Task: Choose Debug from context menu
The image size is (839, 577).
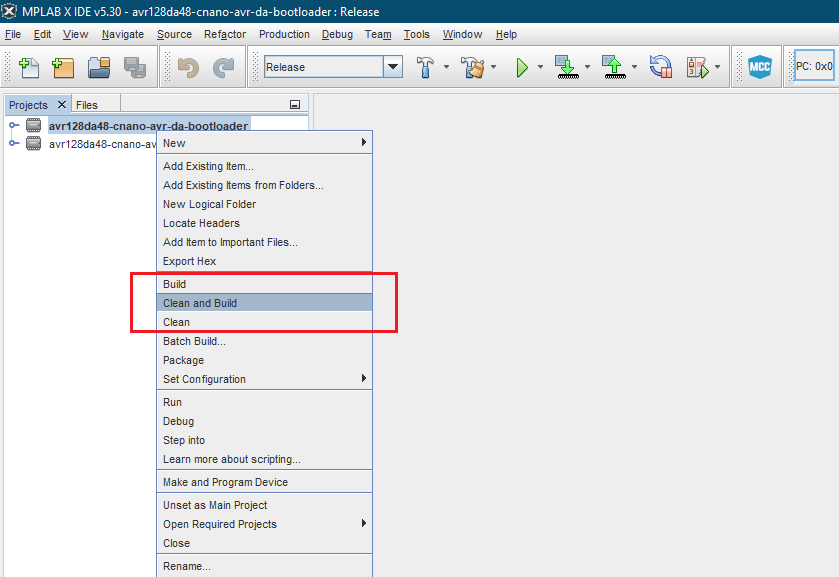Action: pyautogui.click(x=264, y=421)
